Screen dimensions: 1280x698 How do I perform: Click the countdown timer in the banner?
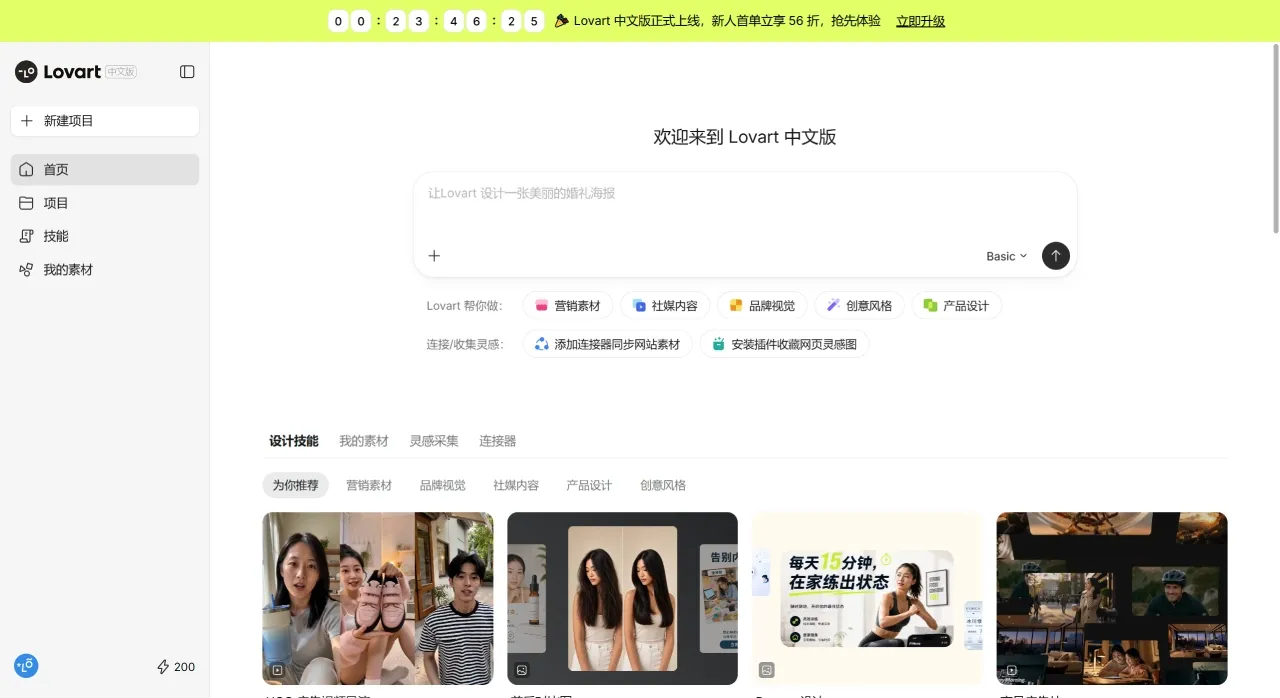(436, 21)
